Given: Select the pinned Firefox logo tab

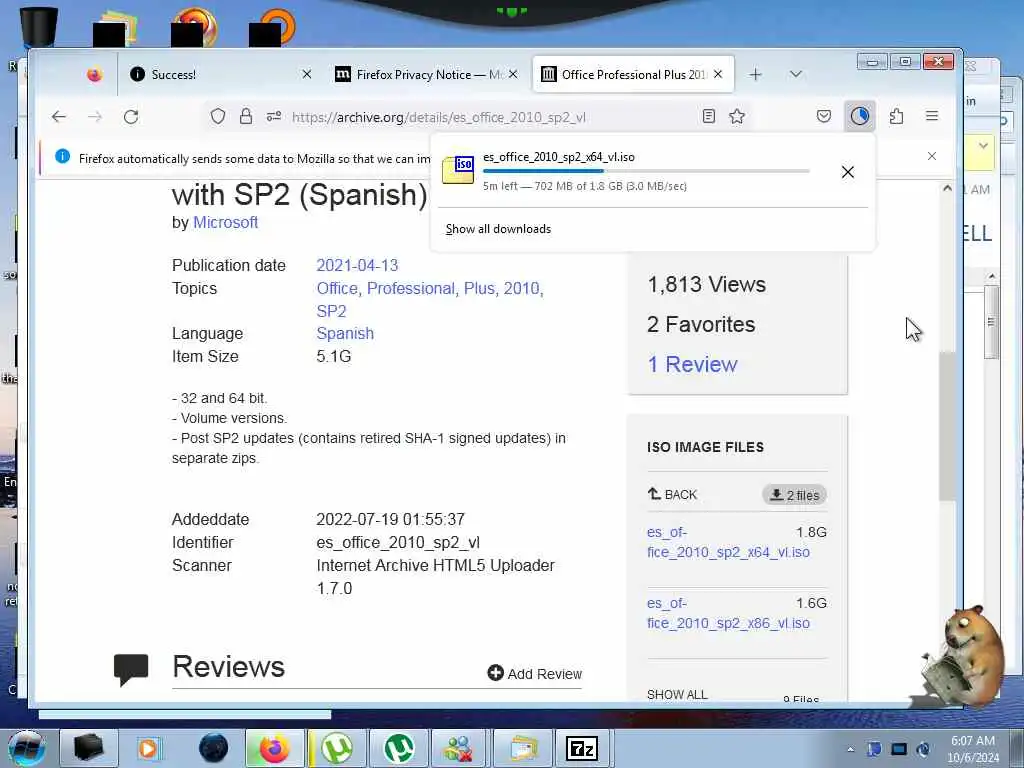Looking at the screenshot, I should (x=95, y=74).
